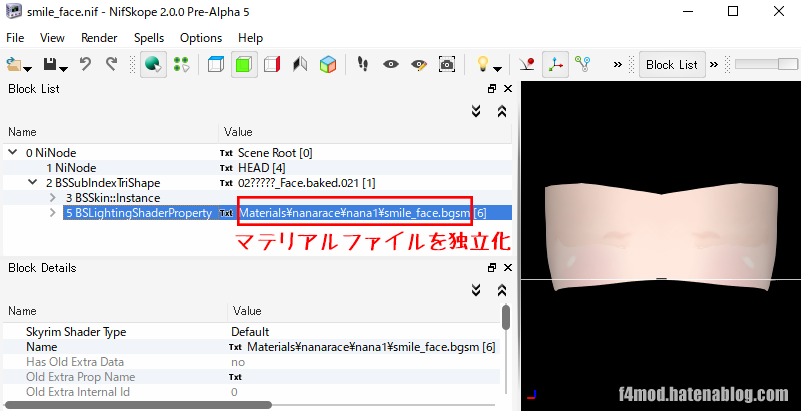Expand the 5 BSLightingShaderProperty row
This screenshot has height=411, width=801.
(x=53, y=212)
